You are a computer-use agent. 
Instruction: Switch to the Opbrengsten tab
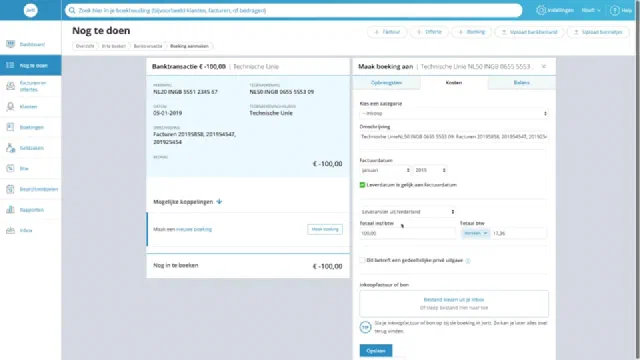click(x=386, y=82)
